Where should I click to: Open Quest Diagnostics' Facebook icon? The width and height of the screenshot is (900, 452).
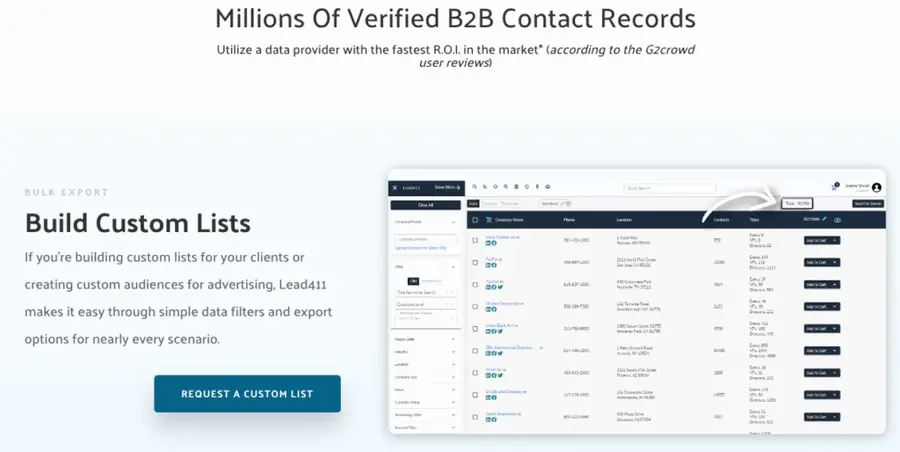tap(494, 420)
